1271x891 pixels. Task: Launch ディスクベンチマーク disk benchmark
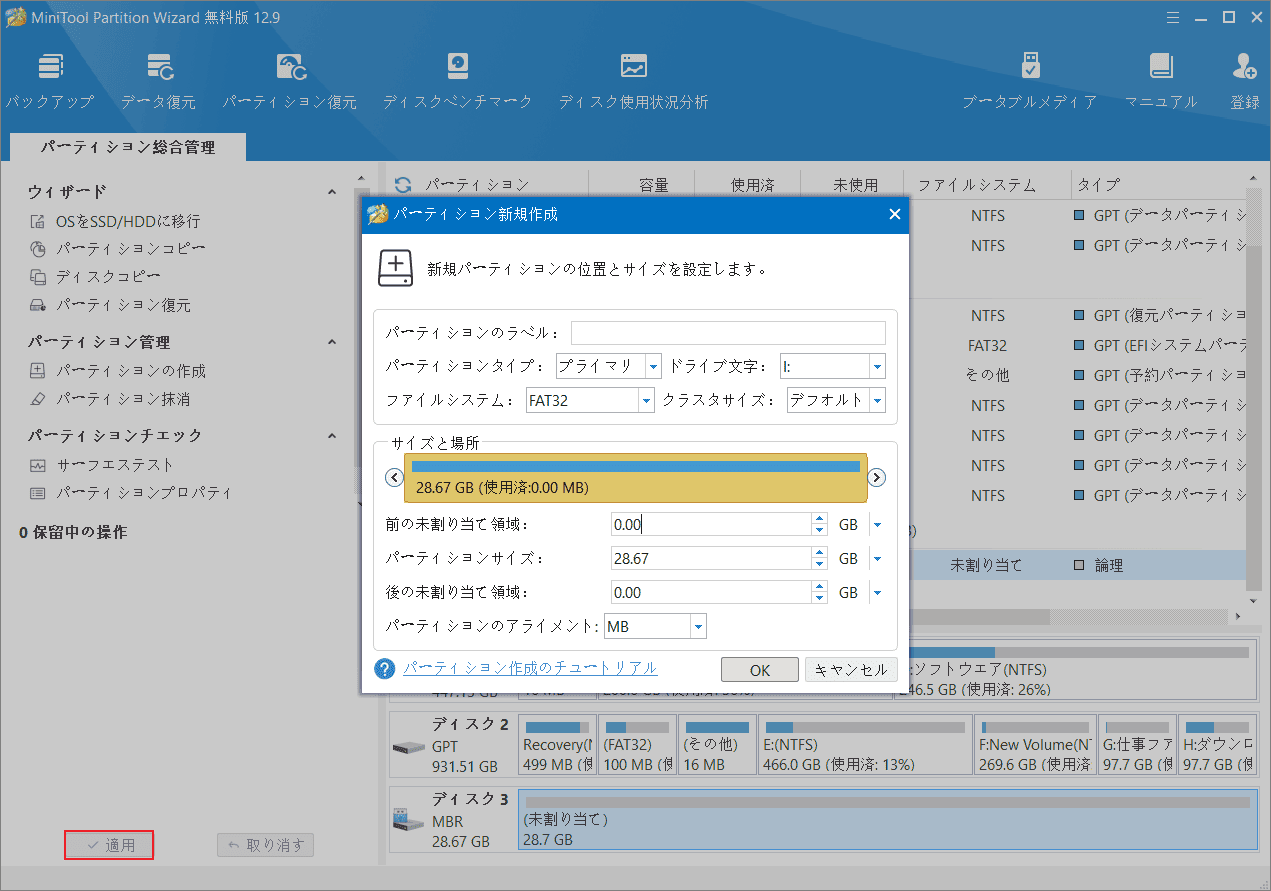[x=457, y=80]
